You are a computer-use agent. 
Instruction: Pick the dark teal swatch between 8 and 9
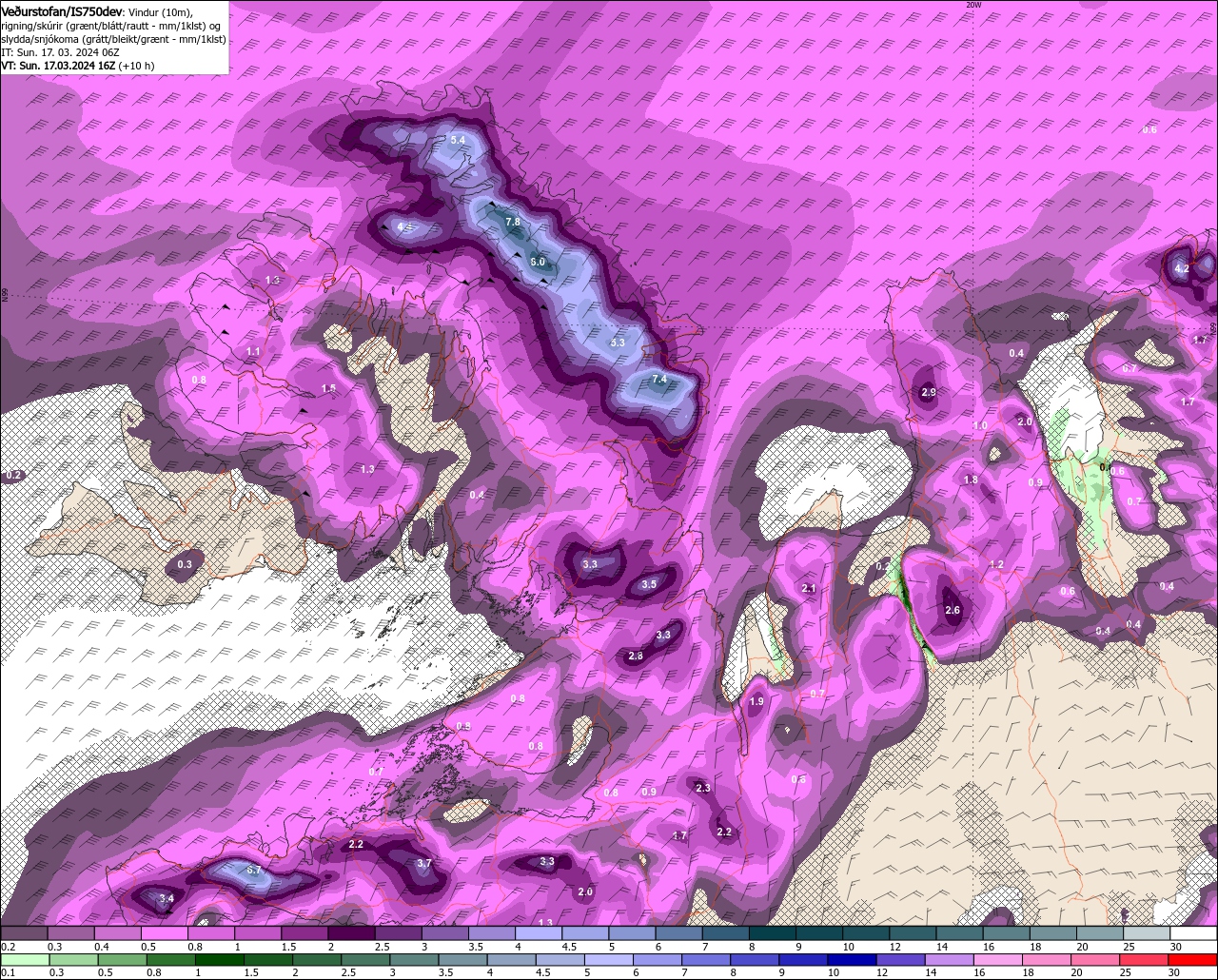tap(772, 933)
